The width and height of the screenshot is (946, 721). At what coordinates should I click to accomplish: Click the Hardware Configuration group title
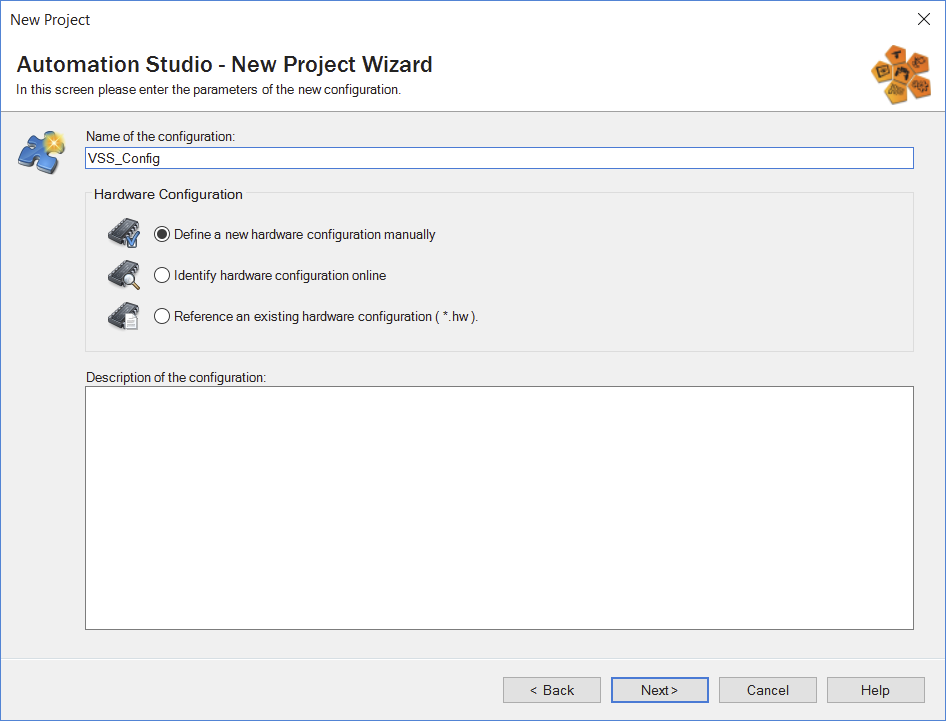click(168, 194)
